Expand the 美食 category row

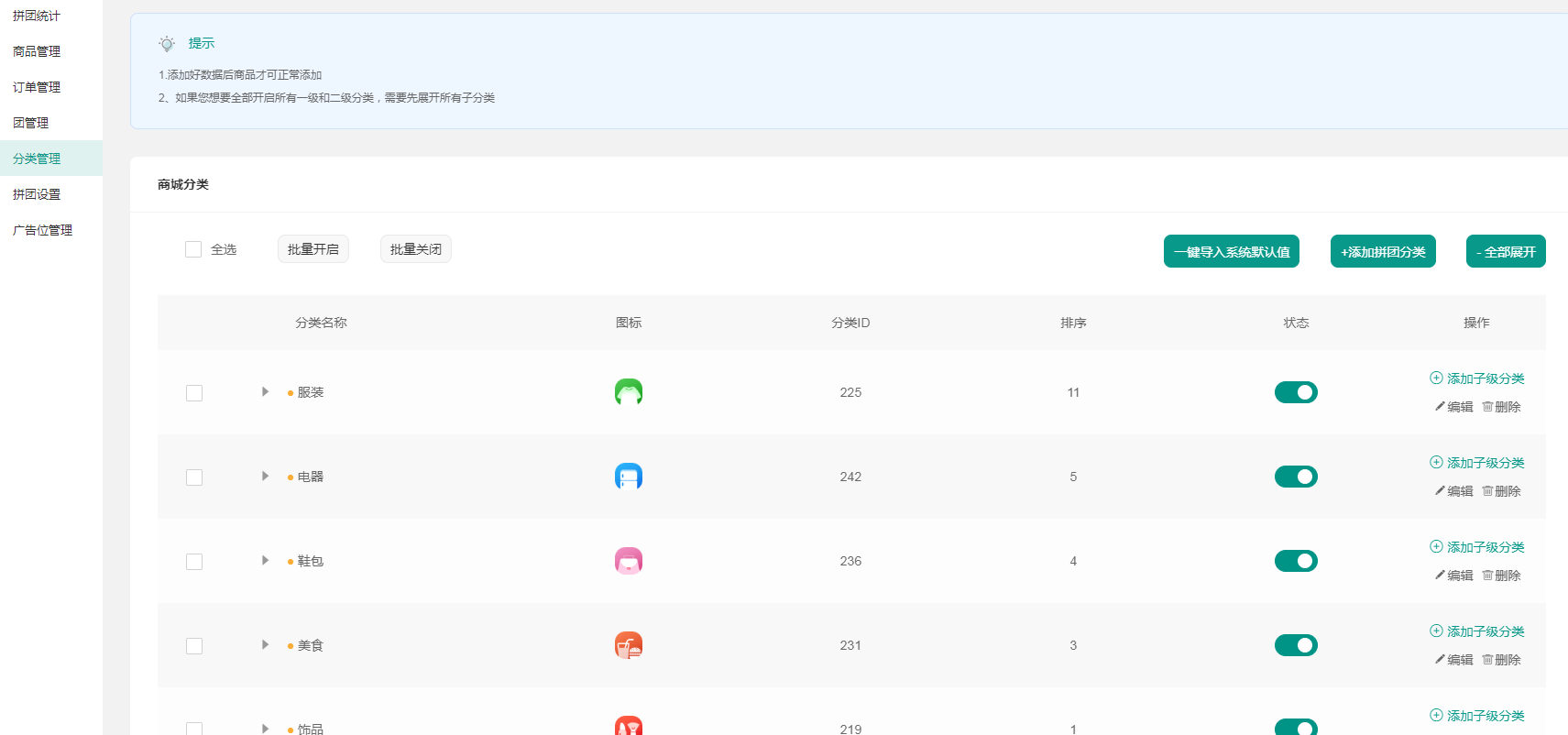pyautogui.click(x=265, y=645)
